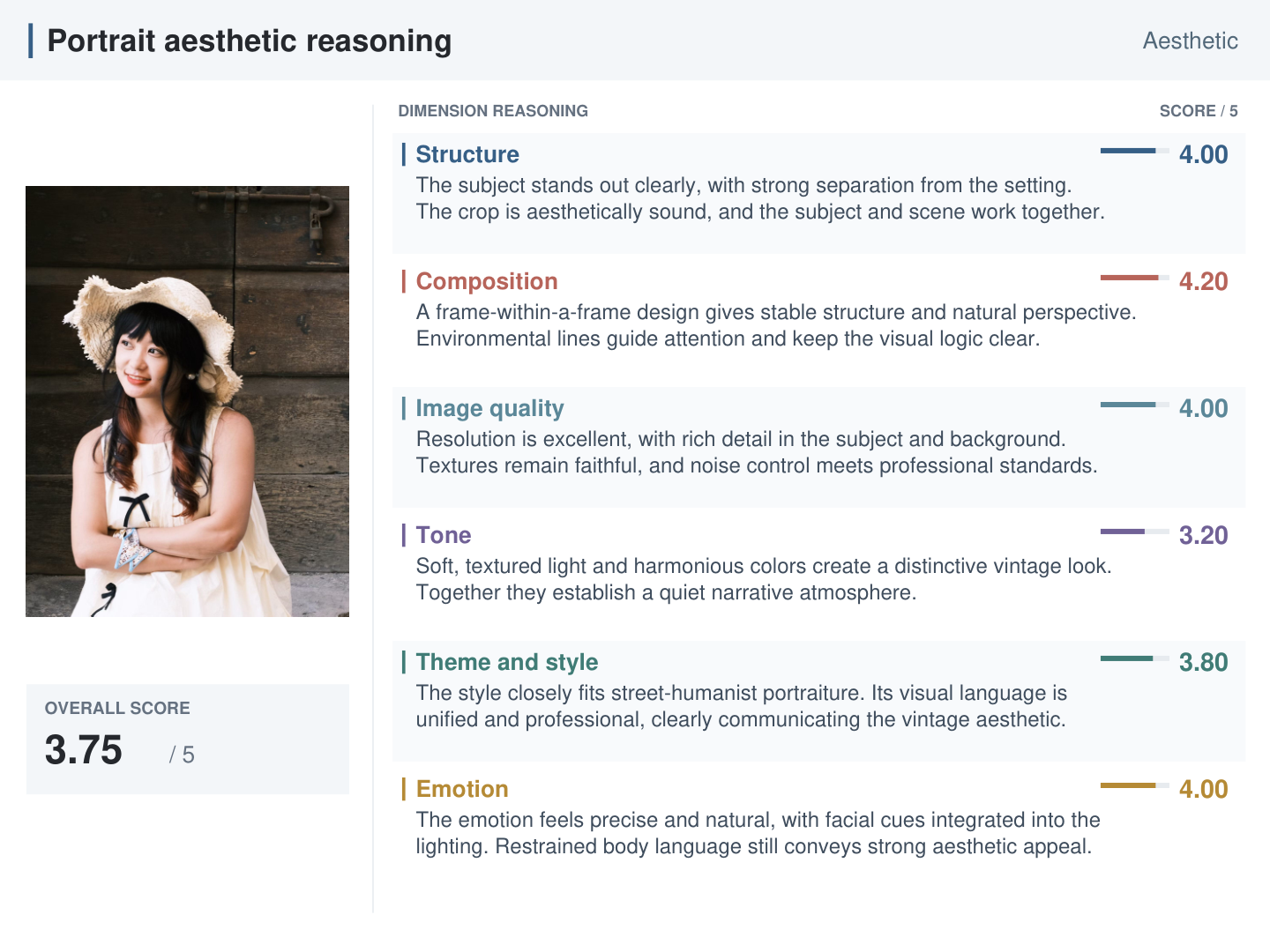Click the "DIMENSION REASONING" column header

pyautogui.click(x=493, y=111)
